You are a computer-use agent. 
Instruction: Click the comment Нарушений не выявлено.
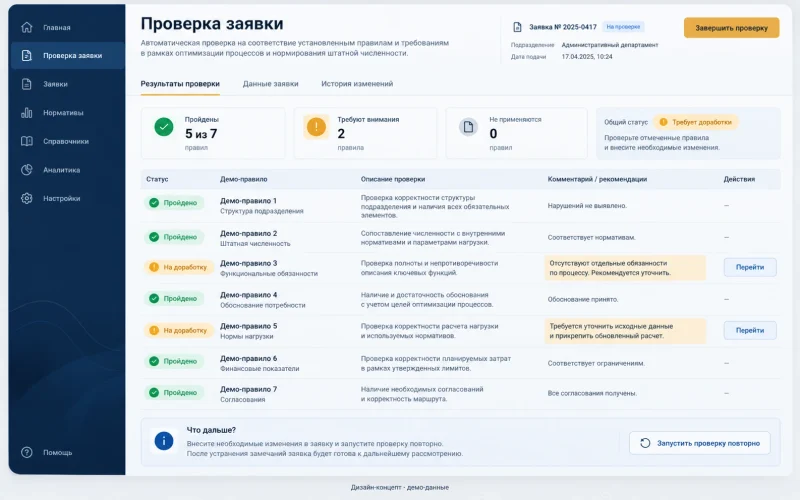[x=587, y=206]
